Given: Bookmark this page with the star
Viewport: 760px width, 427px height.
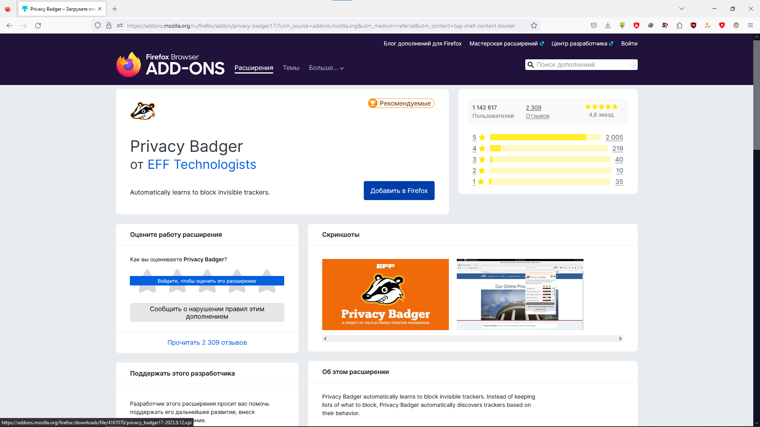Looking at the screenshot, I should [534, 26].
